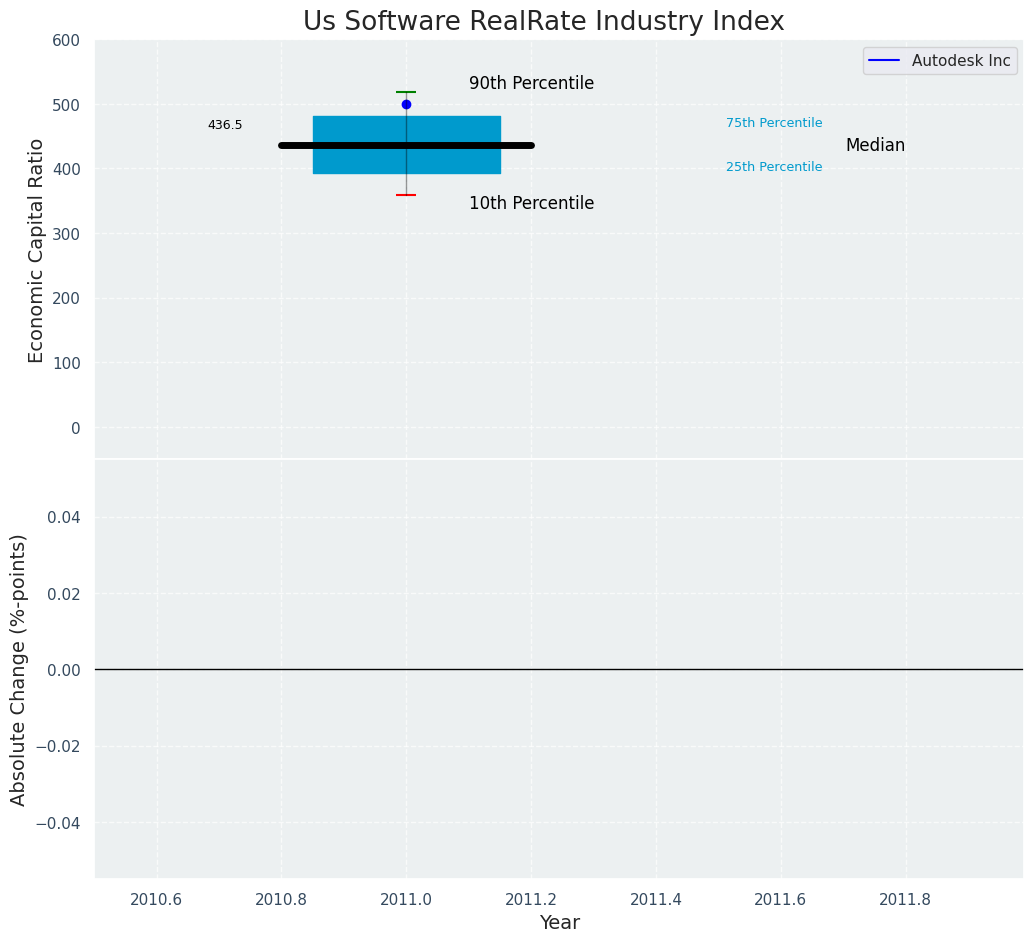Click the Absolute Change (%-points) axis label
This screenshot has height=942, width=1034.
click(x=19, y=669)
